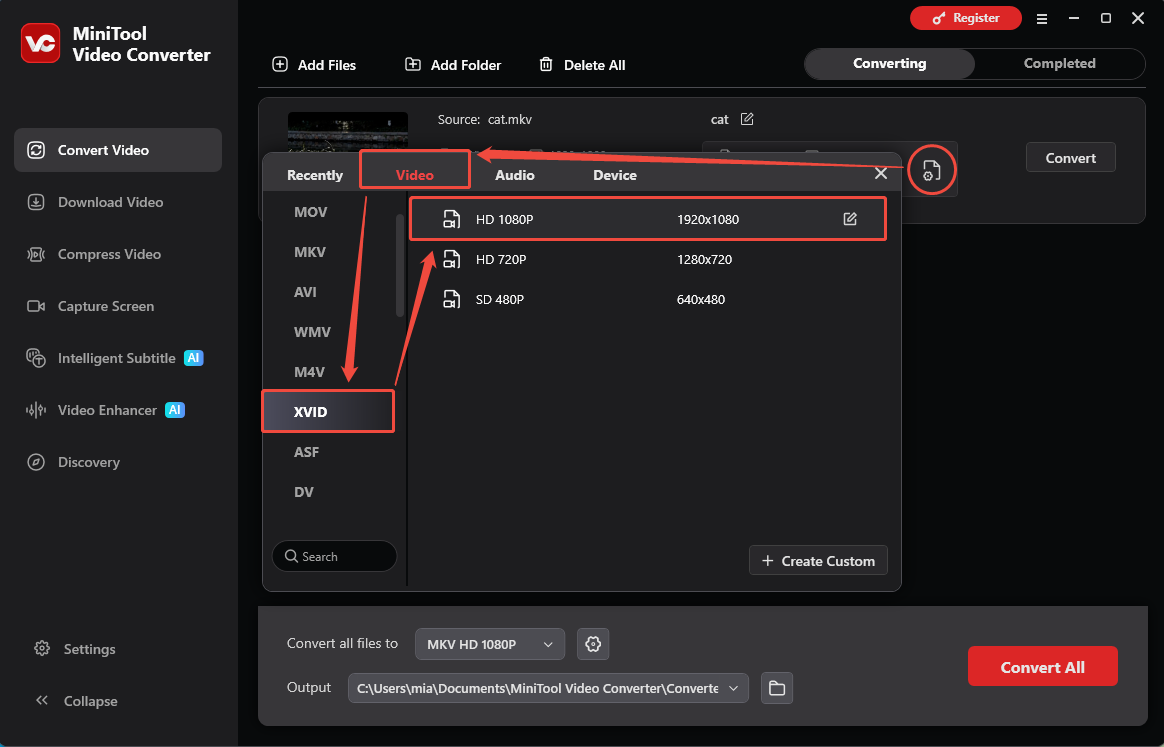This screenshot has width=1164, height=747.
Task: Open the Discovery section
Action: (73, 462)
